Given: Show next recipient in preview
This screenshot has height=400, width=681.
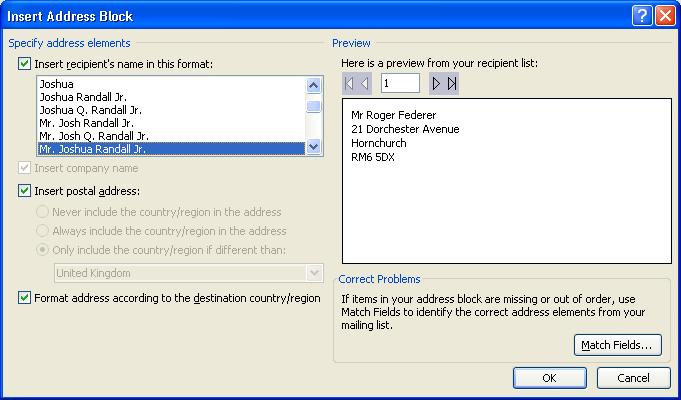Looking at the screenshot, I should tap(436, 83).
